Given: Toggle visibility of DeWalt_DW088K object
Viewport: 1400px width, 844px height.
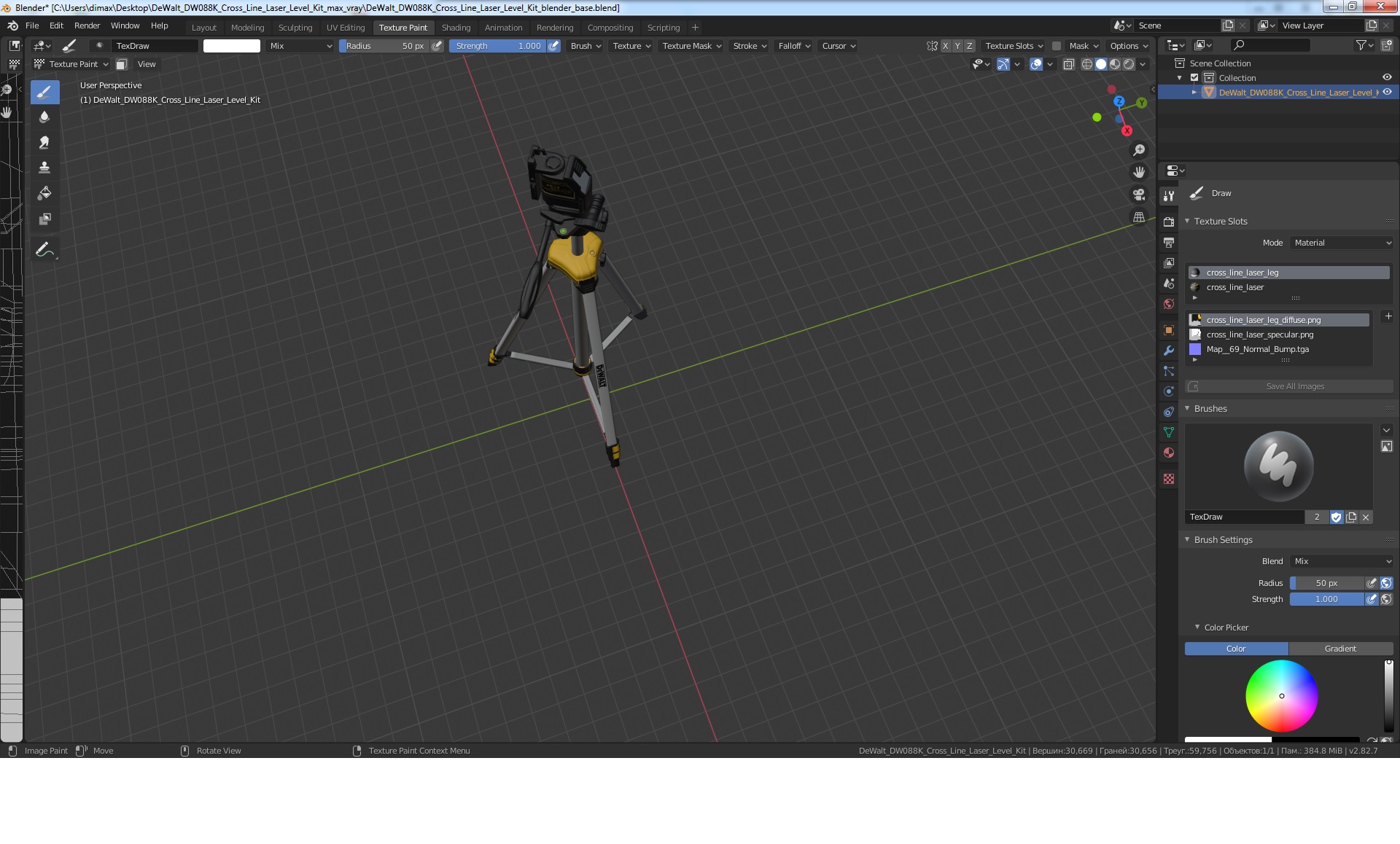Looking at the screenshot, I should (x=1387, y=92).
